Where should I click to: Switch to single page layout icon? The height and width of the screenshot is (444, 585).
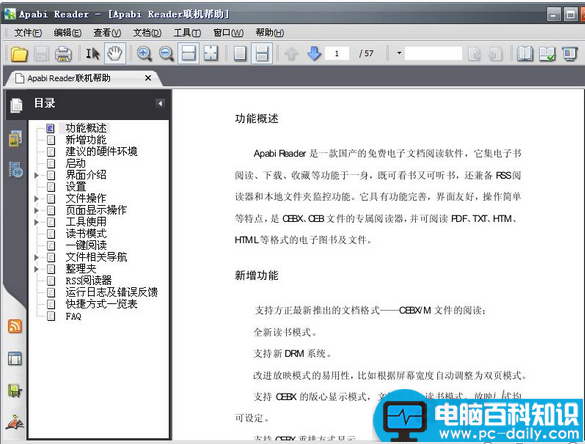tap(240, 54)
